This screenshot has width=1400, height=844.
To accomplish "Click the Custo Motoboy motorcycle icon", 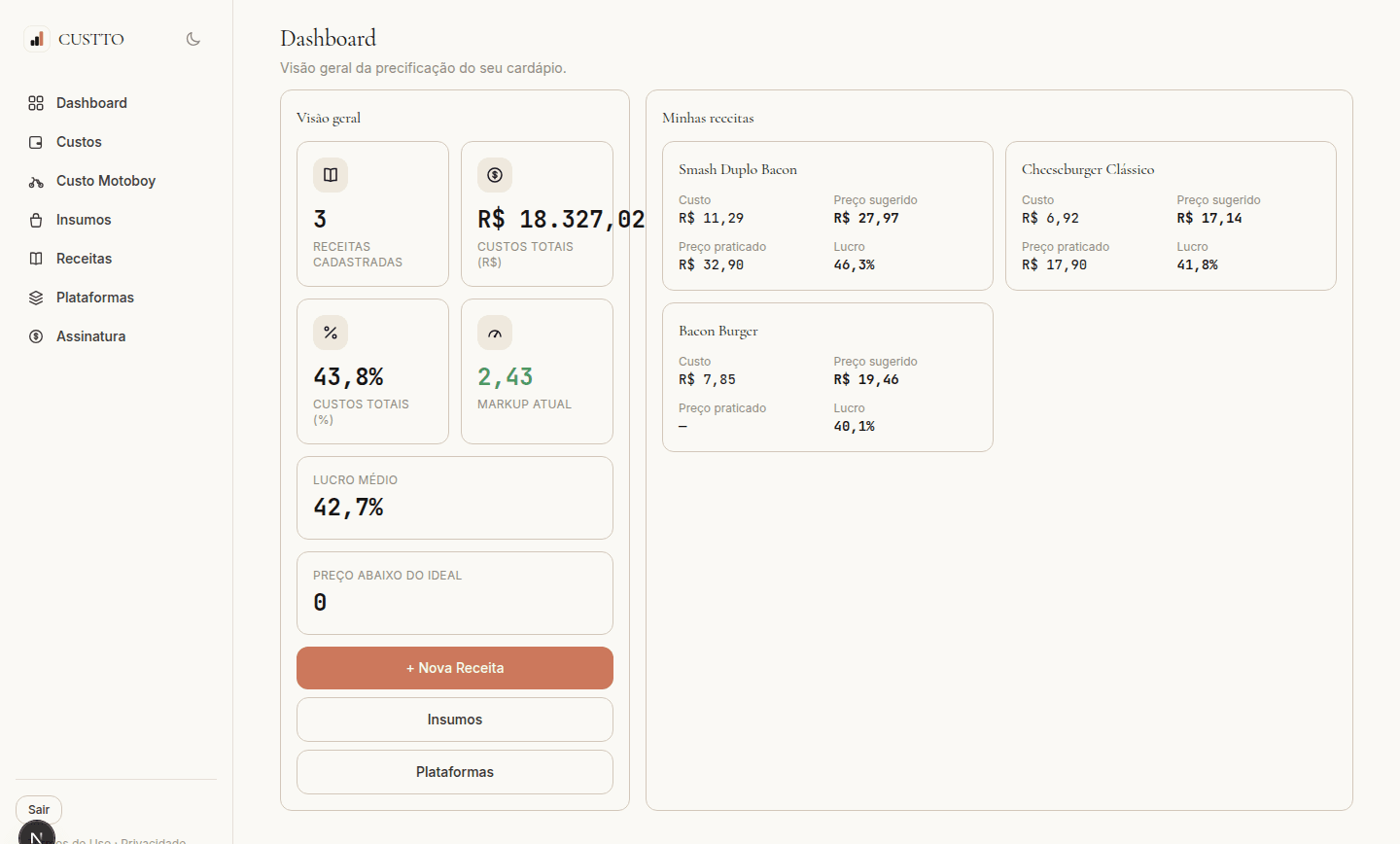I will point(36,181).
